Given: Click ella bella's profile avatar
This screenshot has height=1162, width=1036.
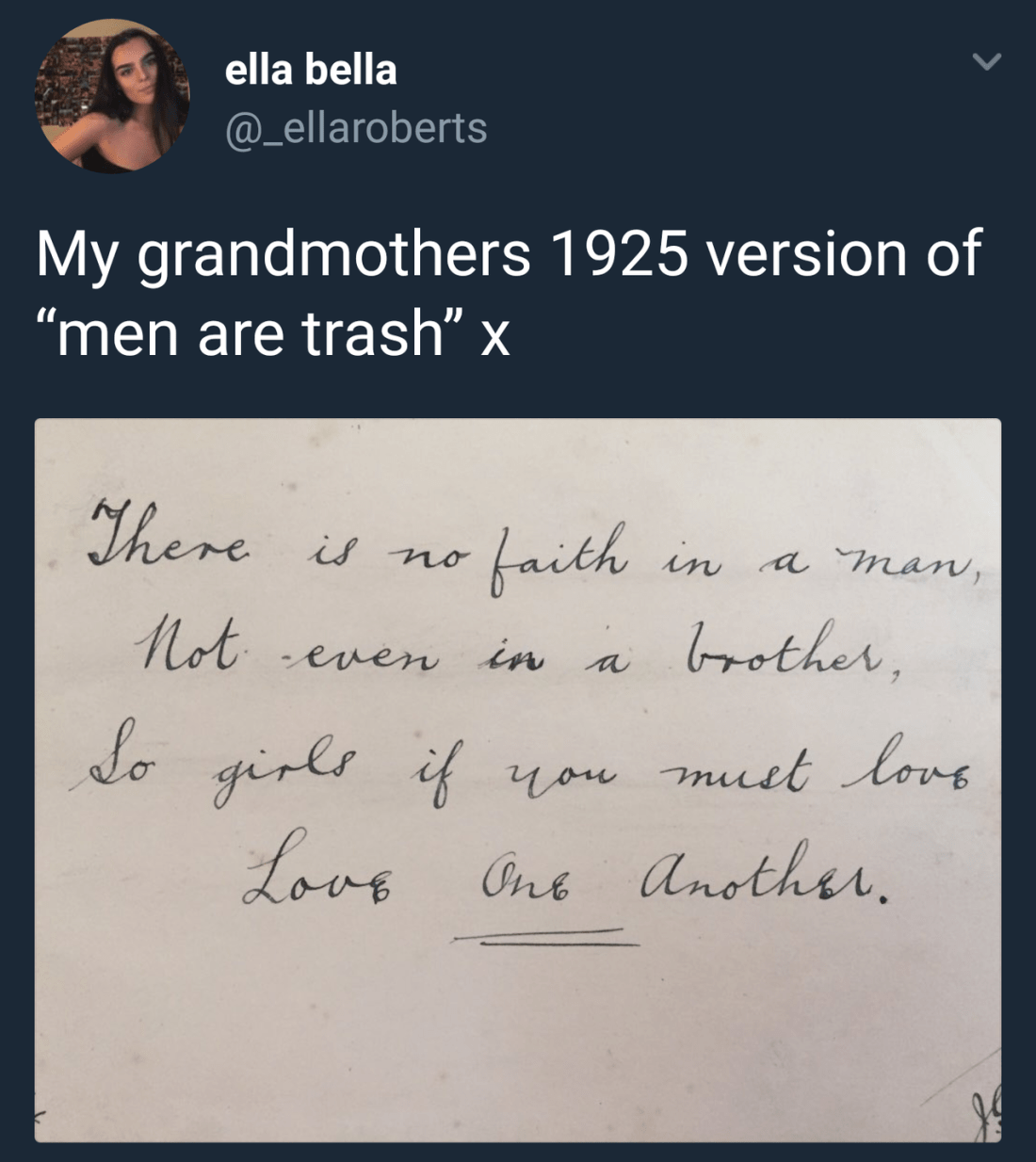Looking at the screenshot, I should pos(112,96).
